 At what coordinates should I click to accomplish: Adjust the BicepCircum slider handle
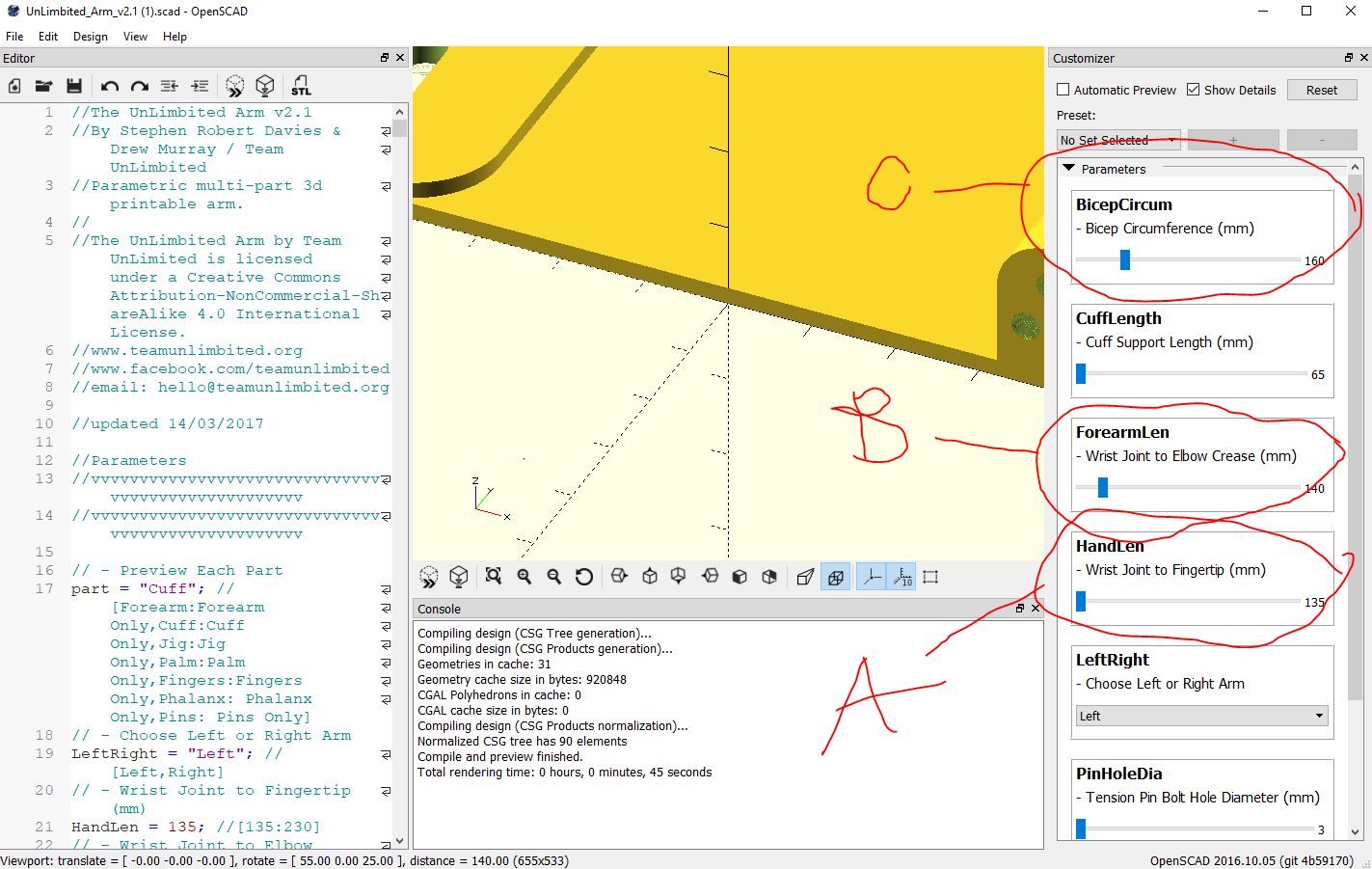point(1124,259)
